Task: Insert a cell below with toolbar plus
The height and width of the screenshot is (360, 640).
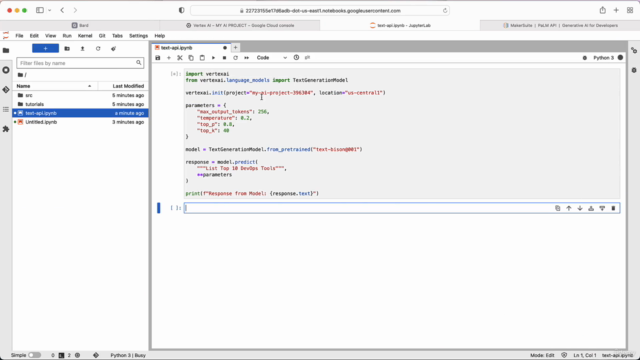Action: 169,58
